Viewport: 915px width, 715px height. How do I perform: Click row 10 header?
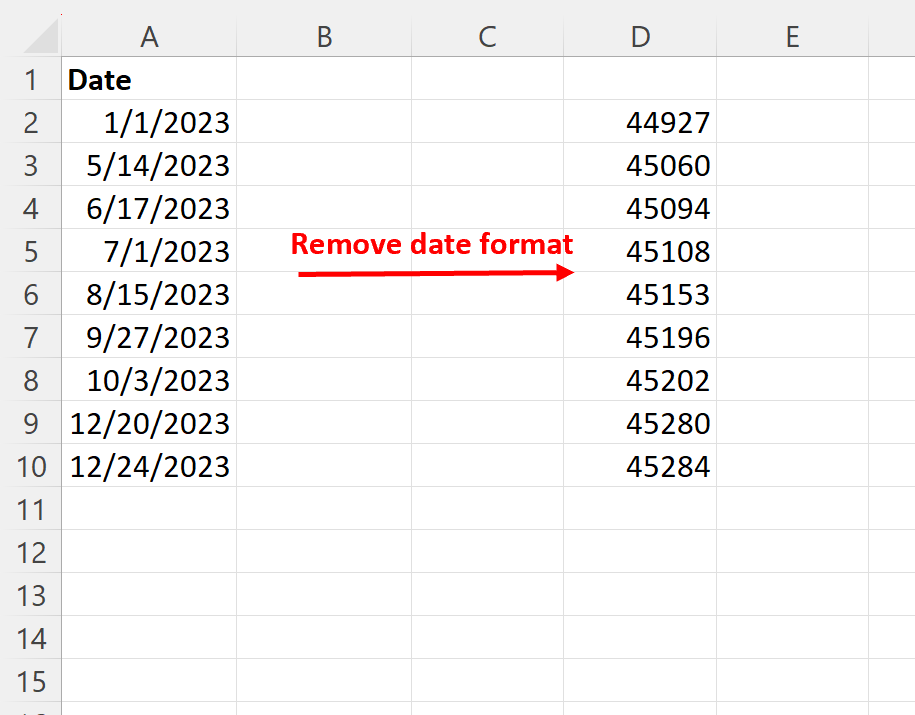tap(32, 466)
